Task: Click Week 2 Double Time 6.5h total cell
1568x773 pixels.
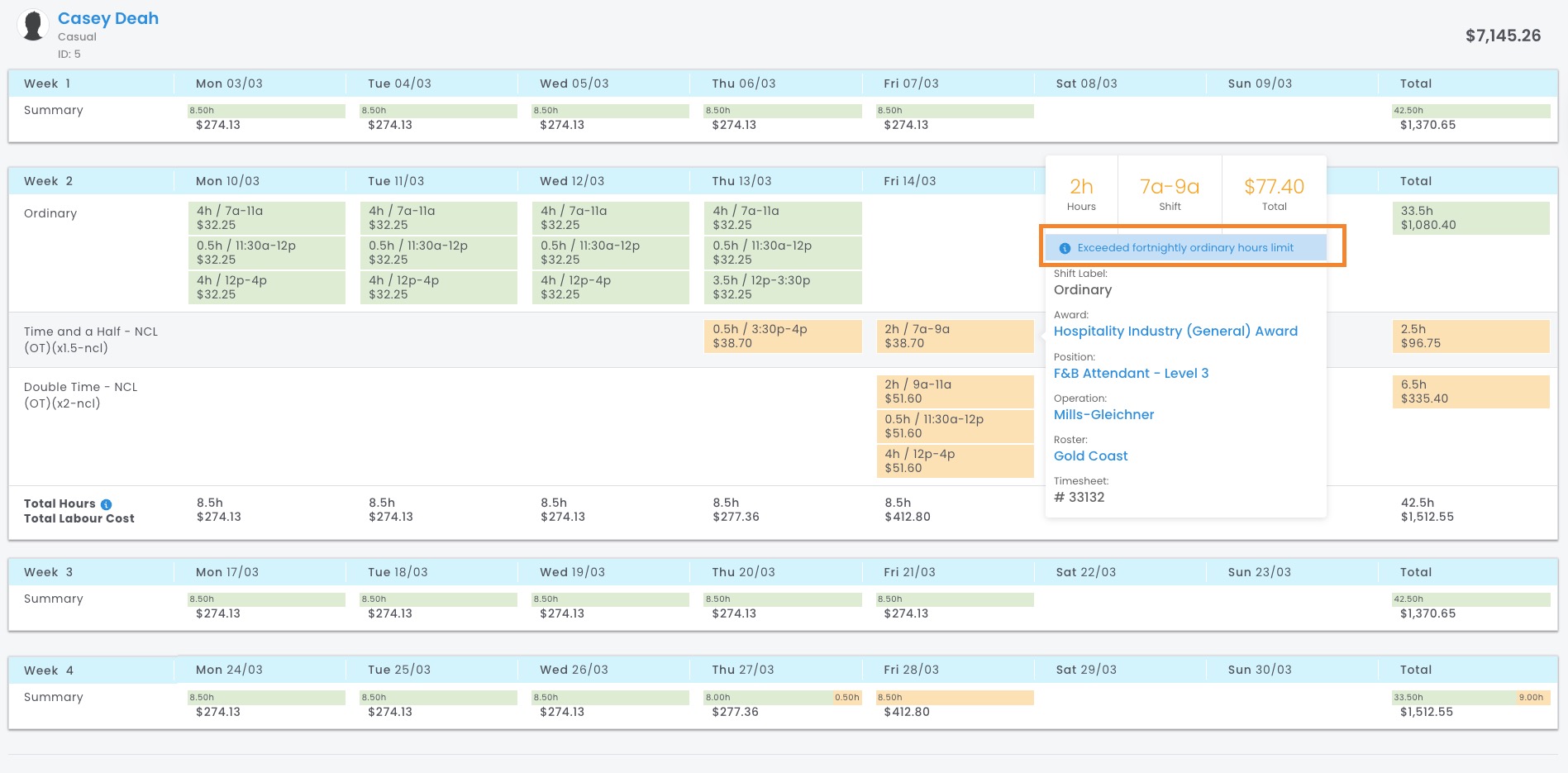Action: (x=1470, y=391)
